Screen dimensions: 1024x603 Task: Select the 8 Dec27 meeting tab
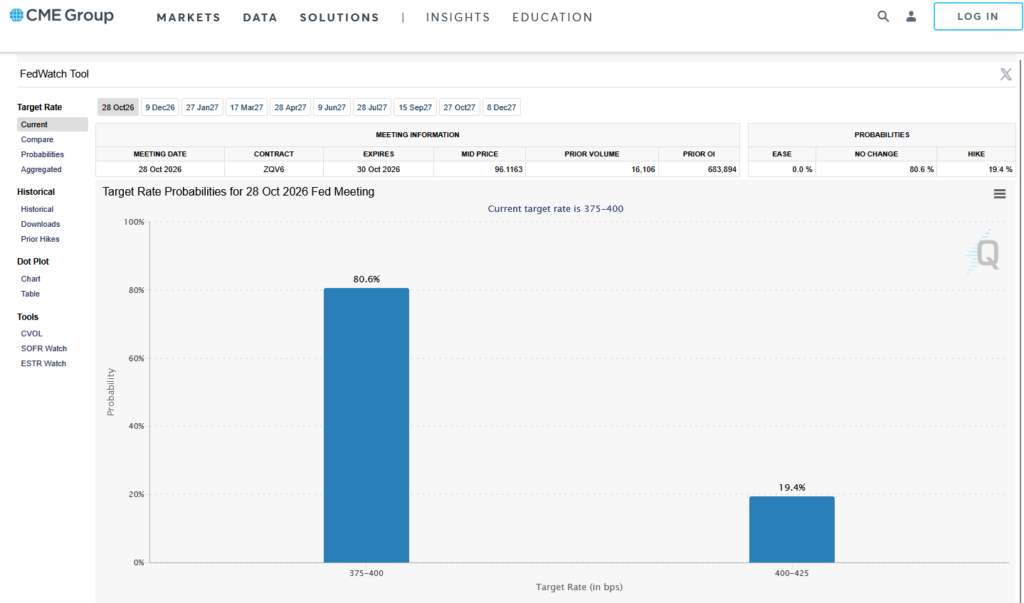(502, 107)
